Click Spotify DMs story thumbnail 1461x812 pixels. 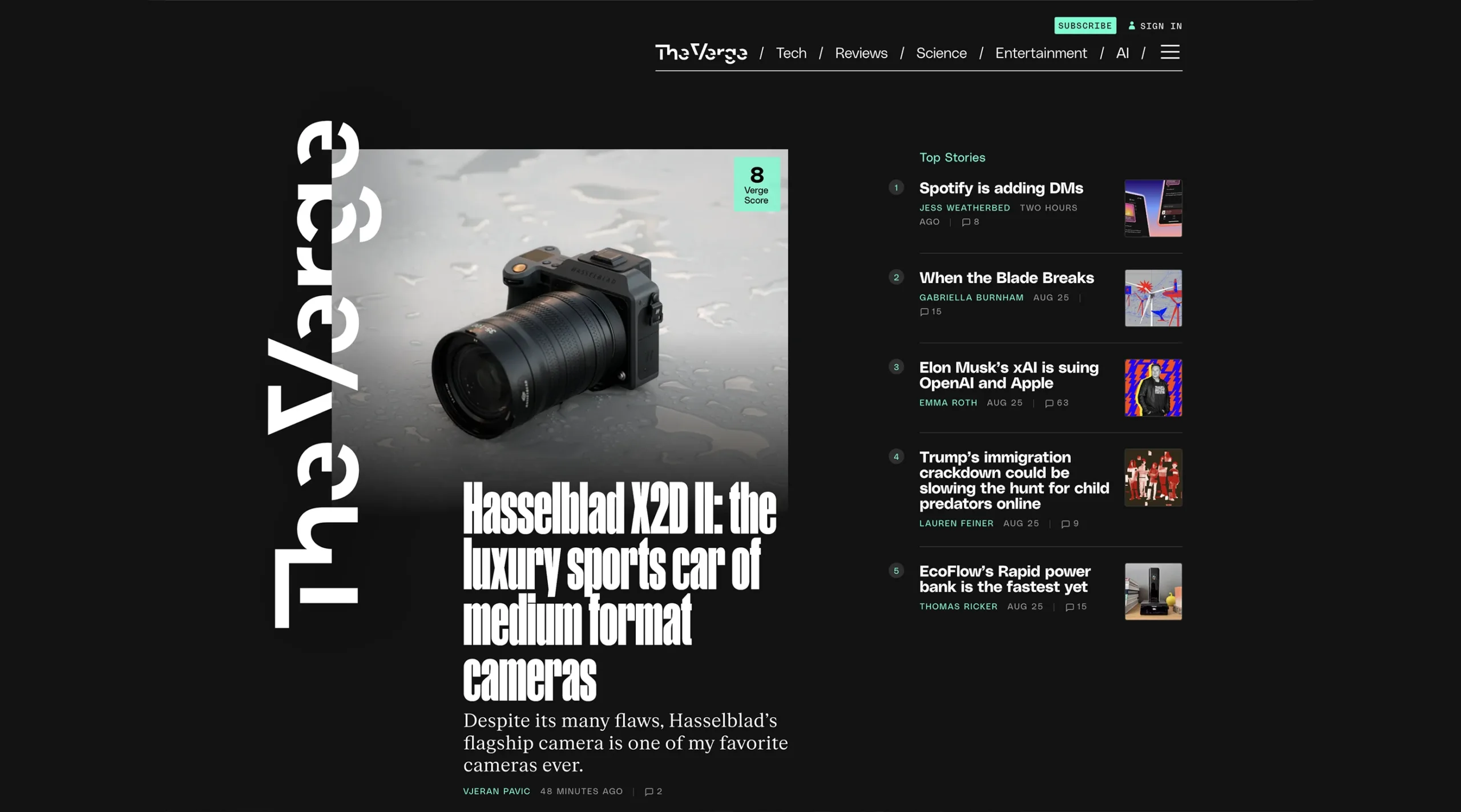click(1153, 208)
